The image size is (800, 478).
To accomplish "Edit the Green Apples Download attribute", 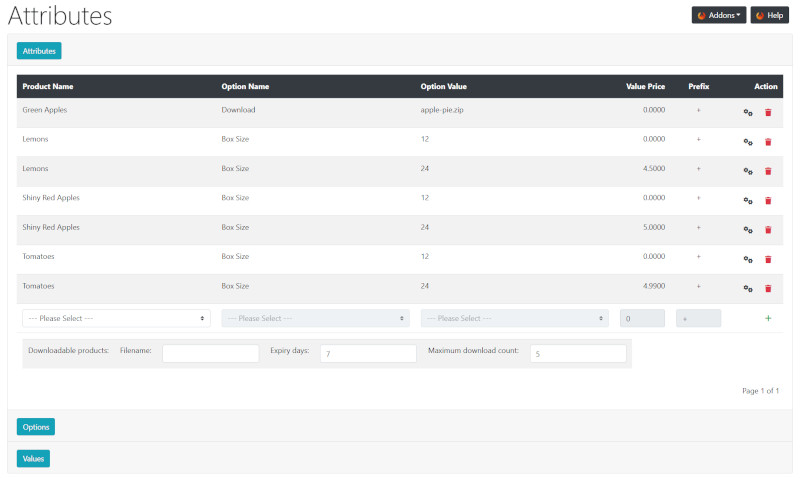I will click(748, 113).
